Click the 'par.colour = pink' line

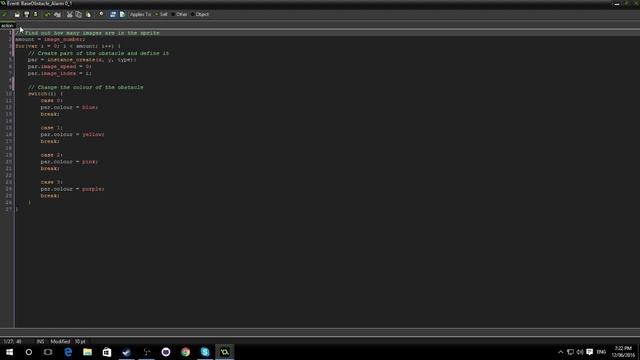pos(69,162)
